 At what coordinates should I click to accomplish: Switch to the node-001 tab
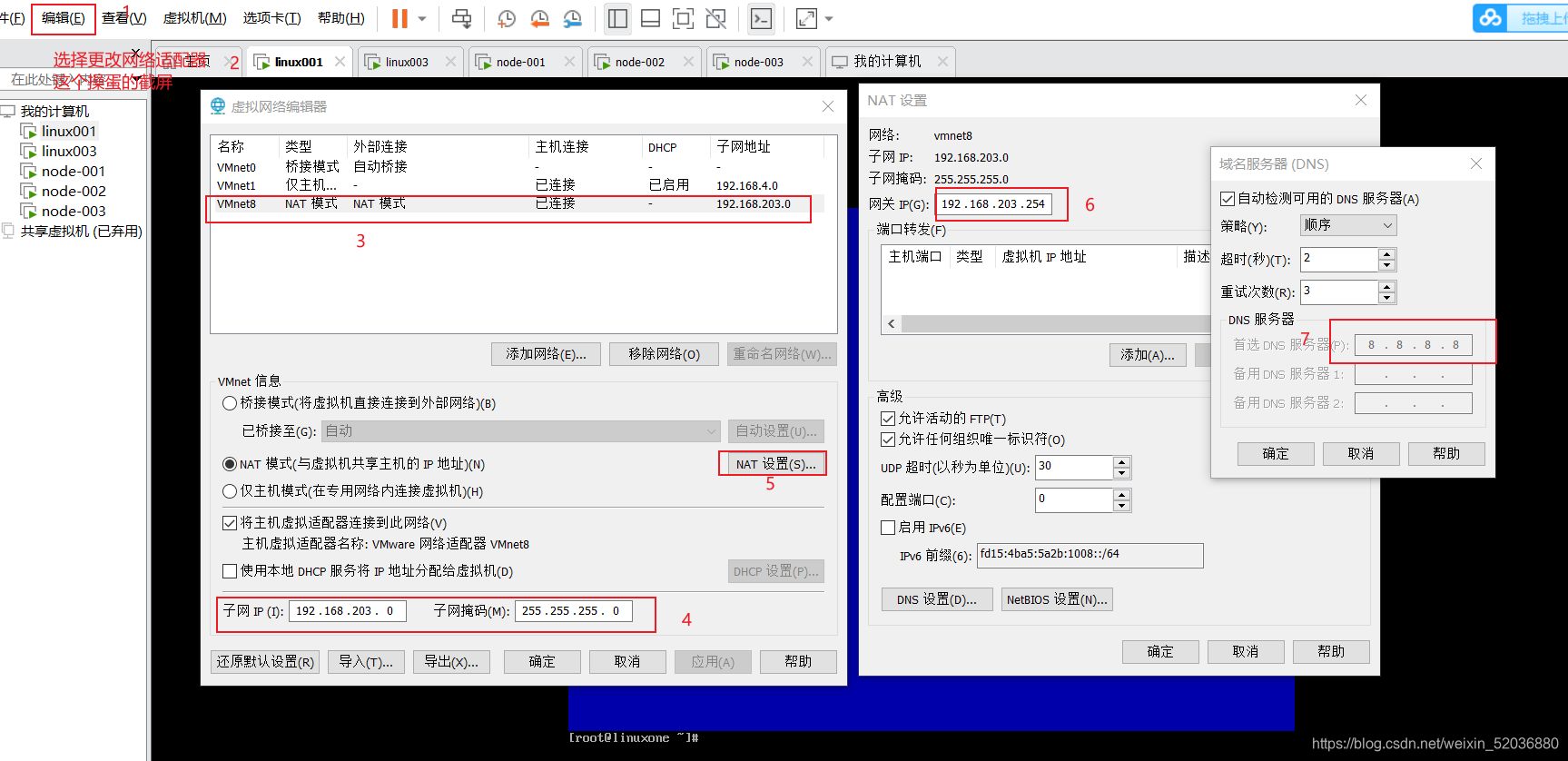coord(520,62)
